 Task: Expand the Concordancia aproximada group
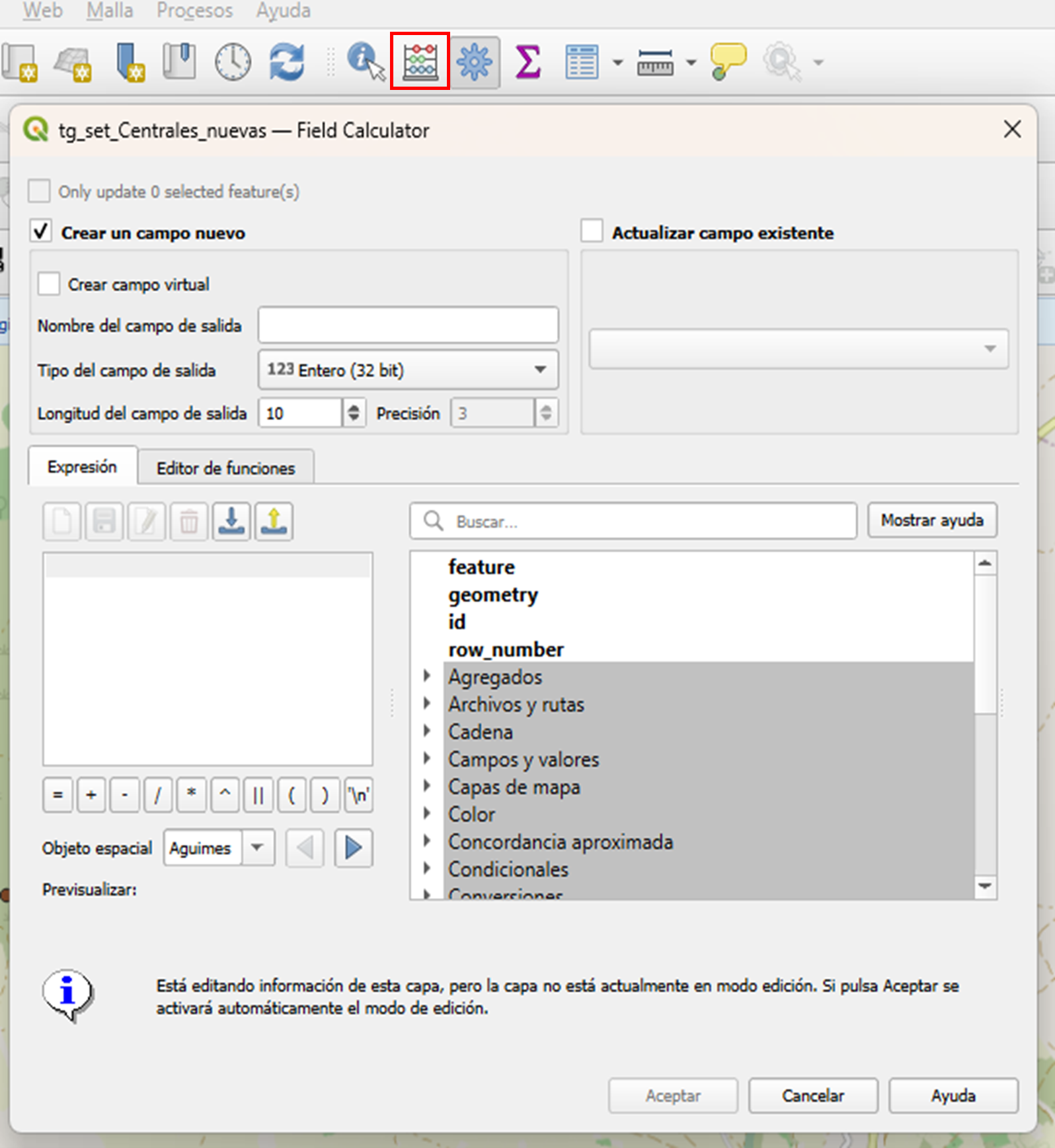[x=427, y=840]
